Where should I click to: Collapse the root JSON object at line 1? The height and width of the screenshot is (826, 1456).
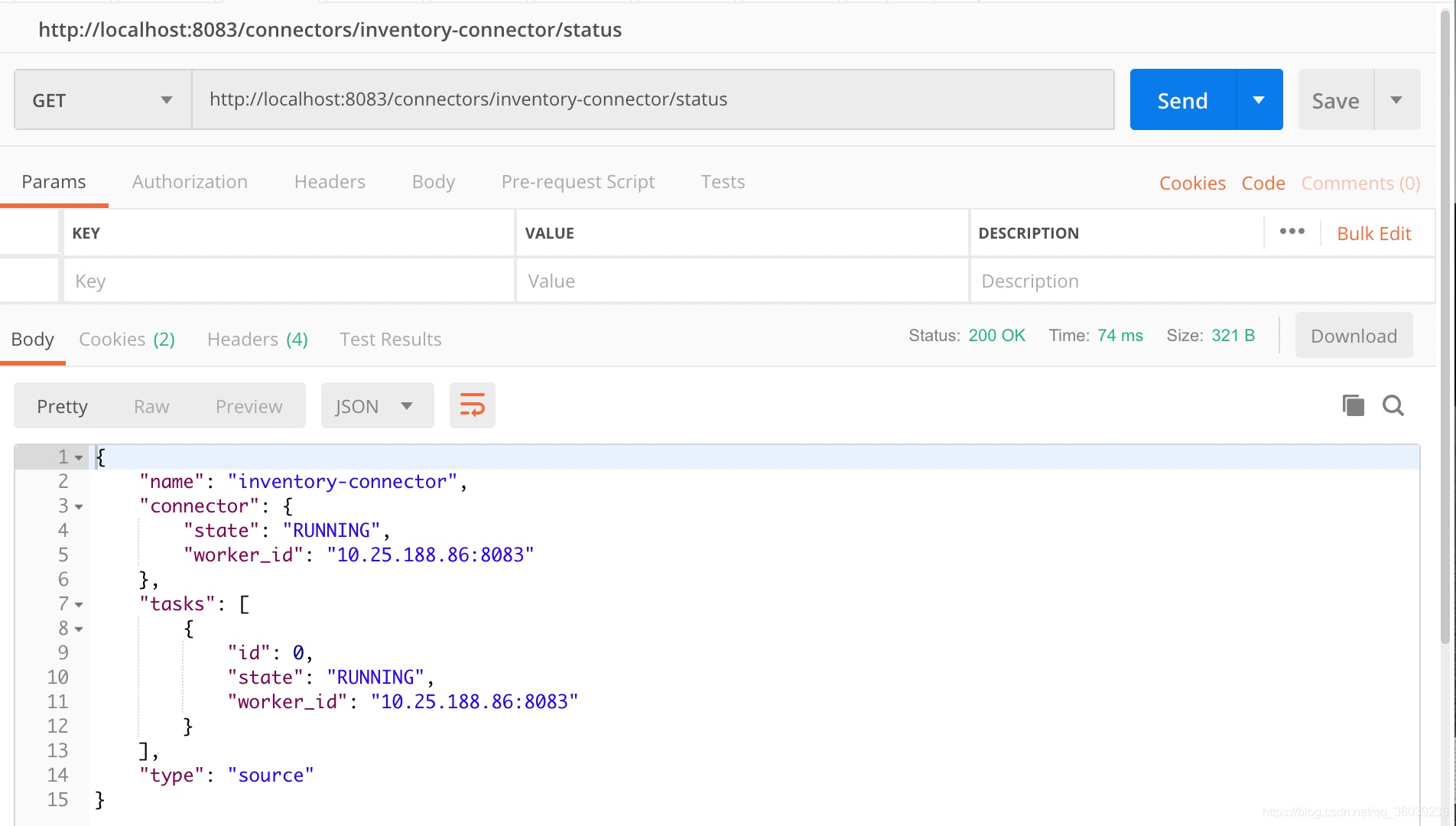79,458
